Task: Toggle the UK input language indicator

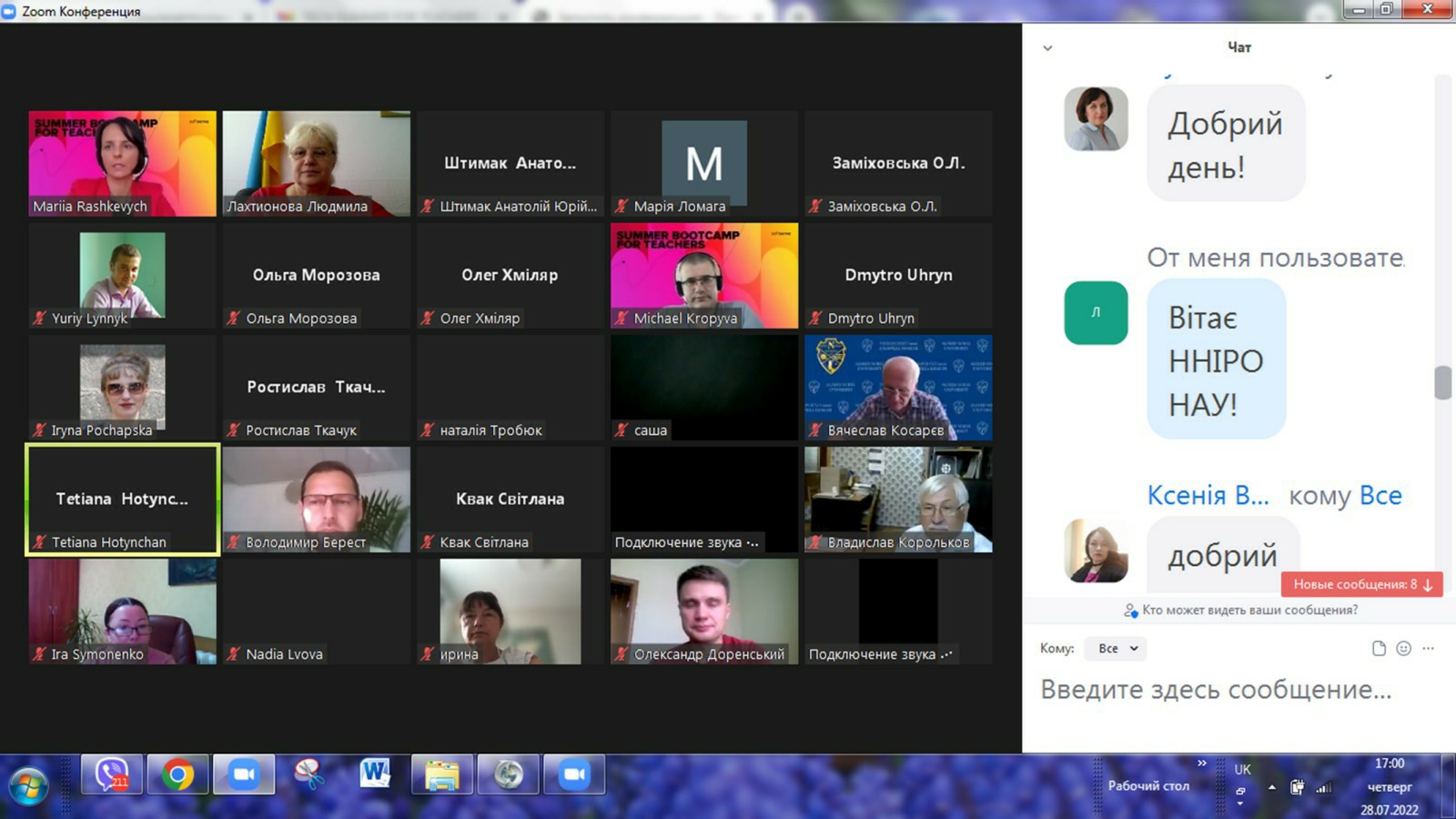Action: pyautogui.click(x=1242, y=770)
